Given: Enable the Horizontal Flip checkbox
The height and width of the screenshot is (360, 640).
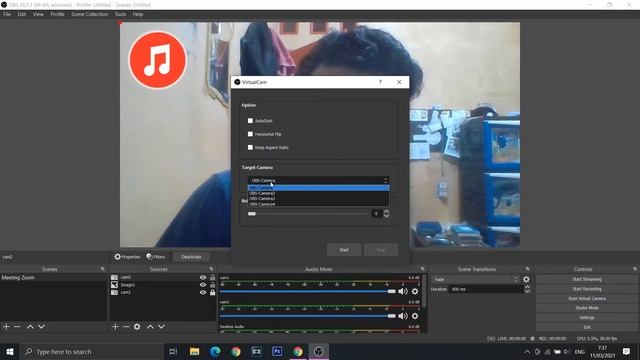Looking at the screenshot, I should click(250, 134).
